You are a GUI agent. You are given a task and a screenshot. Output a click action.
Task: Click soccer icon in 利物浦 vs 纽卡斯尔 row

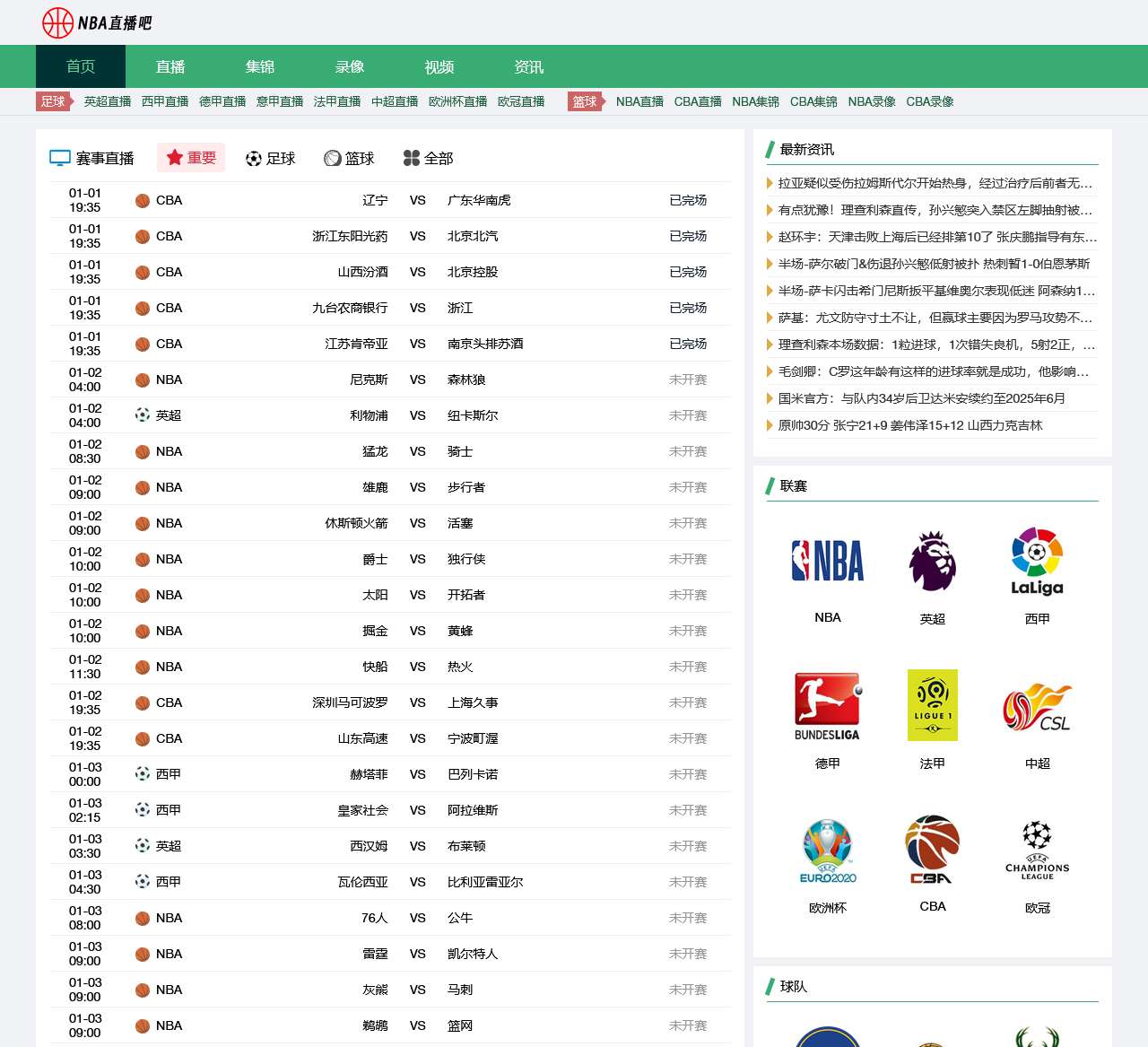pyautogui.click(x=143, y=415)
